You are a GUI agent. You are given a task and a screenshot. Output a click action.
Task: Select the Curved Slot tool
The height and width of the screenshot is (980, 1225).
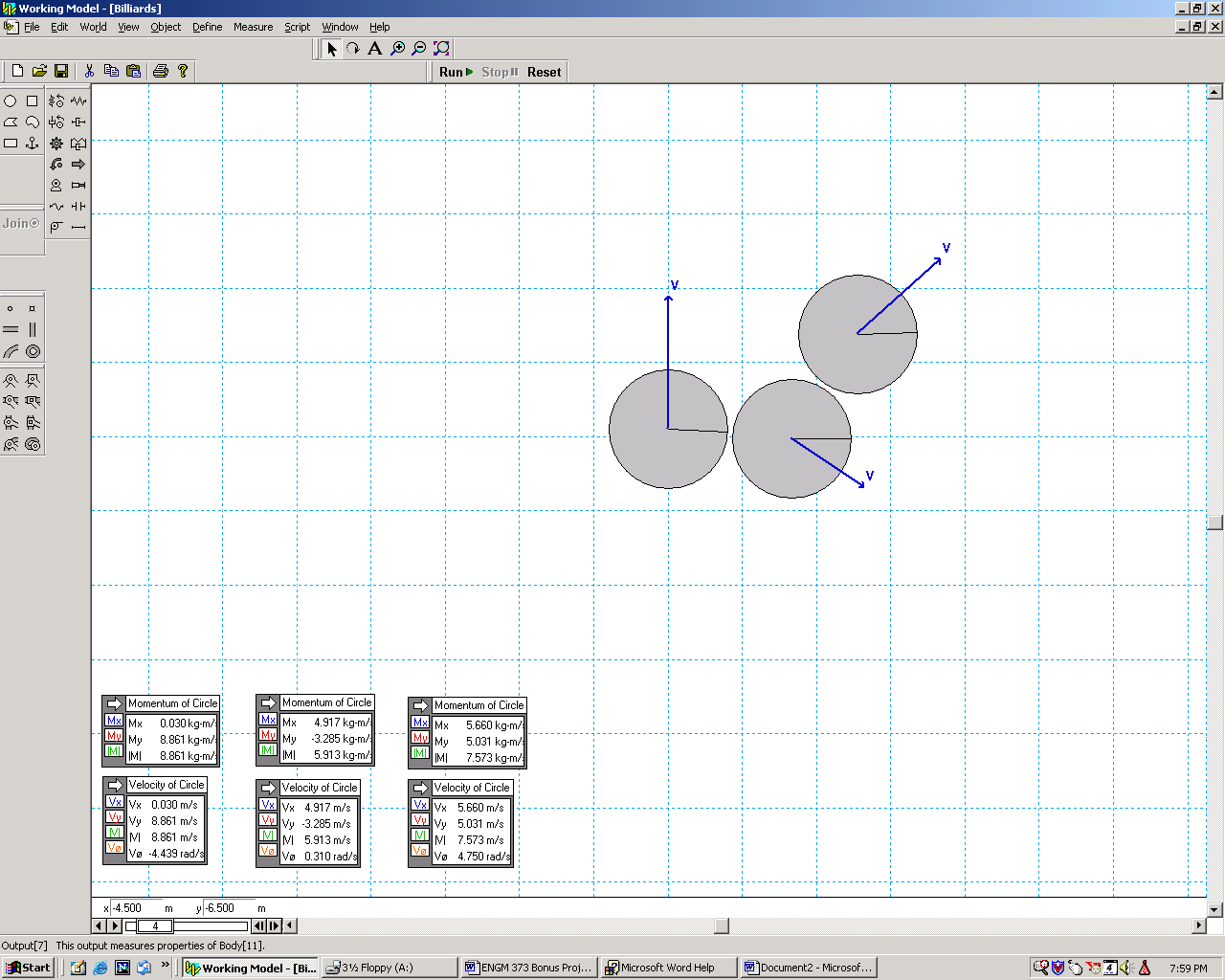[x=11, y=351]
